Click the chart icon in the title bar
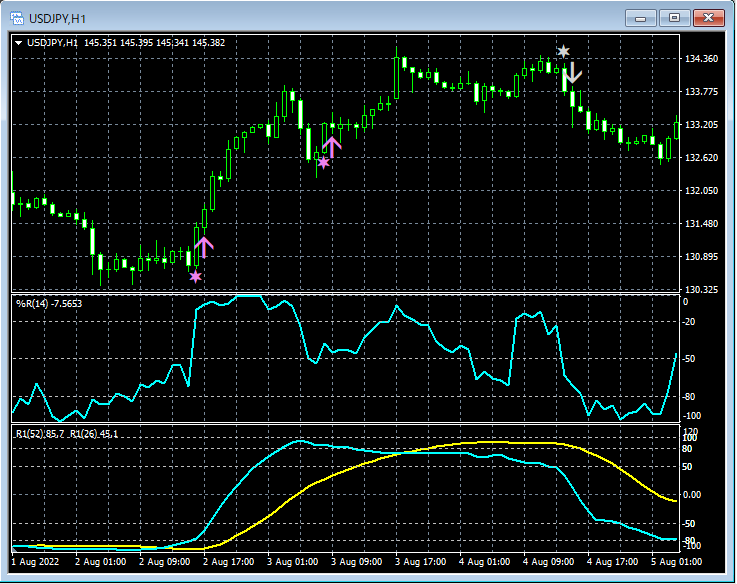 (x=19, y=17)
